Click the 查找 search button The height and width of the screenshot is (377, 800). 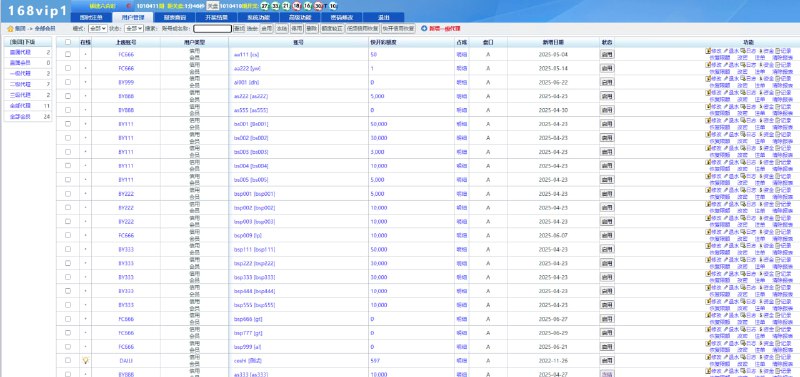[x=239, y=29]
